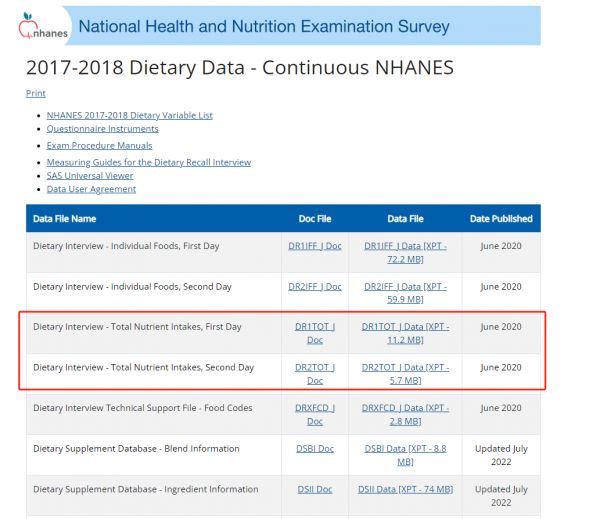Open the Questionnaire Instruments link

click(x=102, y=129)
